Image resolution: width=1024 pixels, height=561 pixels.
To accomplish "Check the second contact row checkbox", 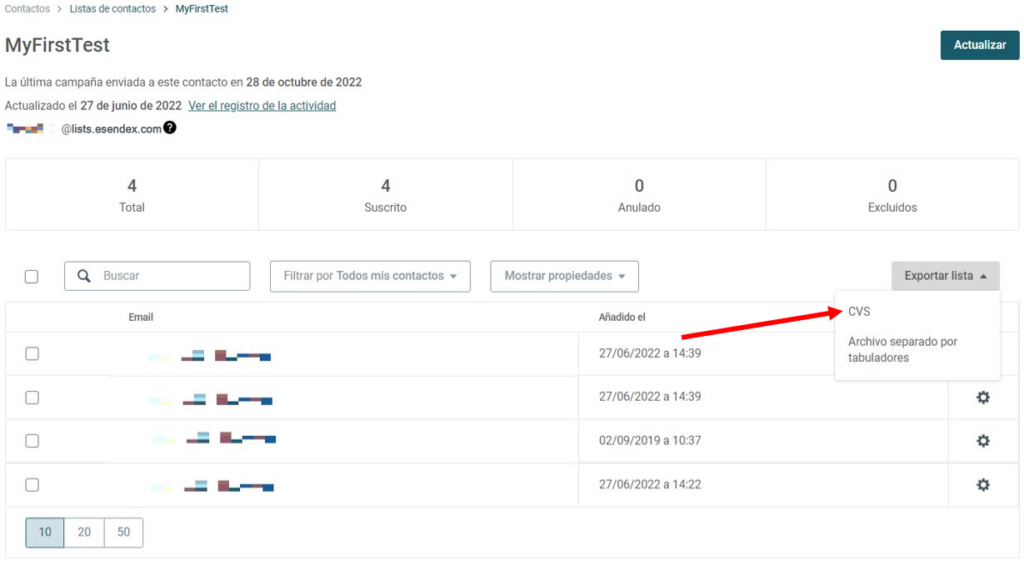I will [x=32, y=397].
